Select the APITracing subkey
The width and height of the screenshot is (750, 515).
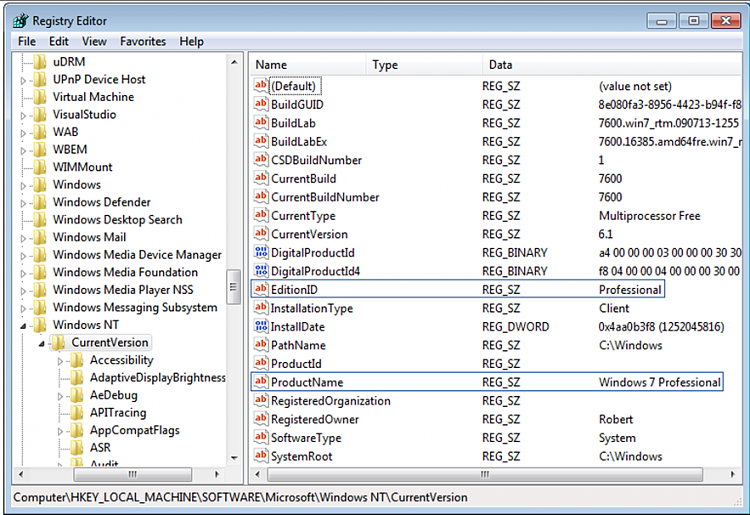tap(118, 412)
